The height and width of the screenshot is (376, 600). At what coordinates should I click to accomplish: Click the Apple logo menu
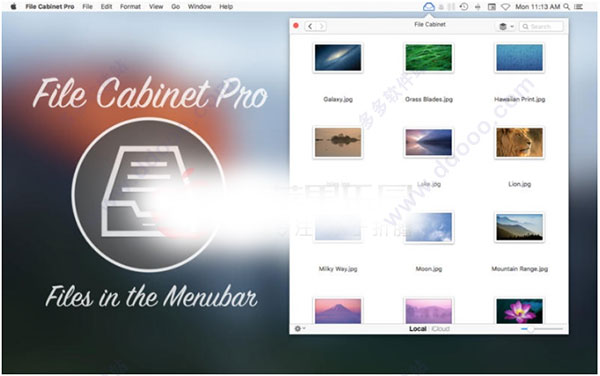pyautogui.click(x=13, y=7)
